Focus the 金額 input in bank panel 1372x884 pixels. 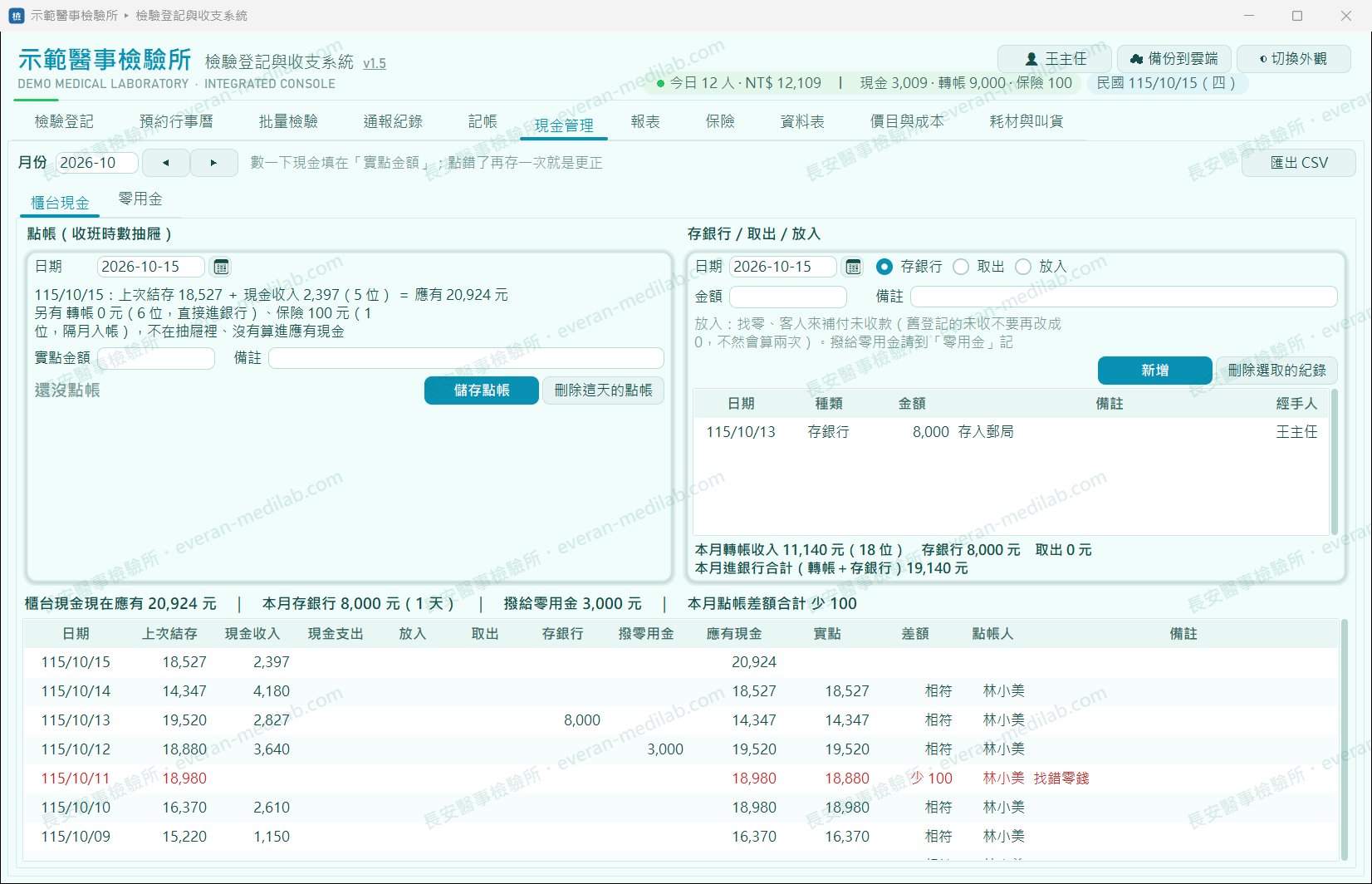tap(788, 297)
